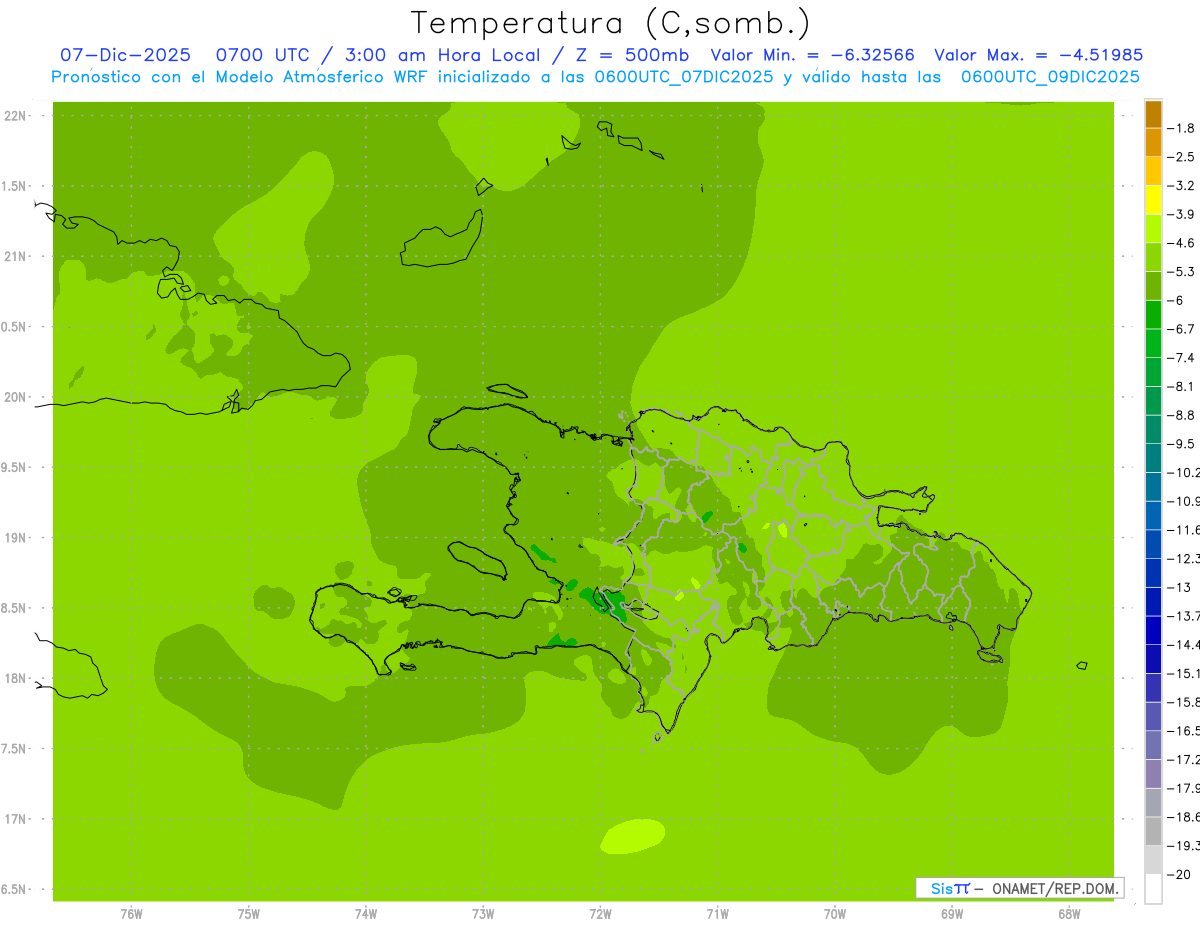Click the light-green oval patch south of Hispaniola

634,836
